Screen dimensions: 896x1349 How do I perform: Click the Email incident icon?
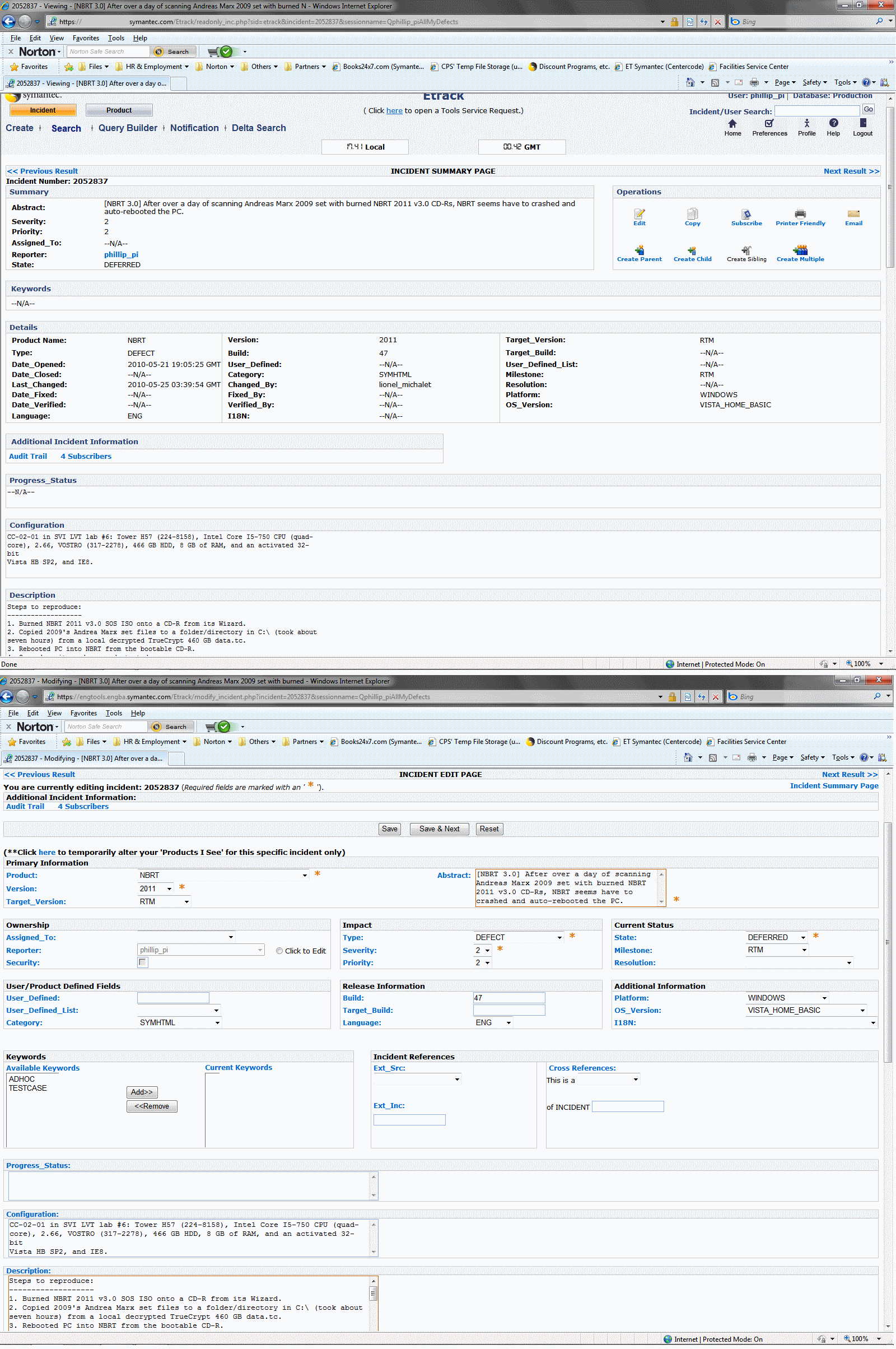point(853,215)
